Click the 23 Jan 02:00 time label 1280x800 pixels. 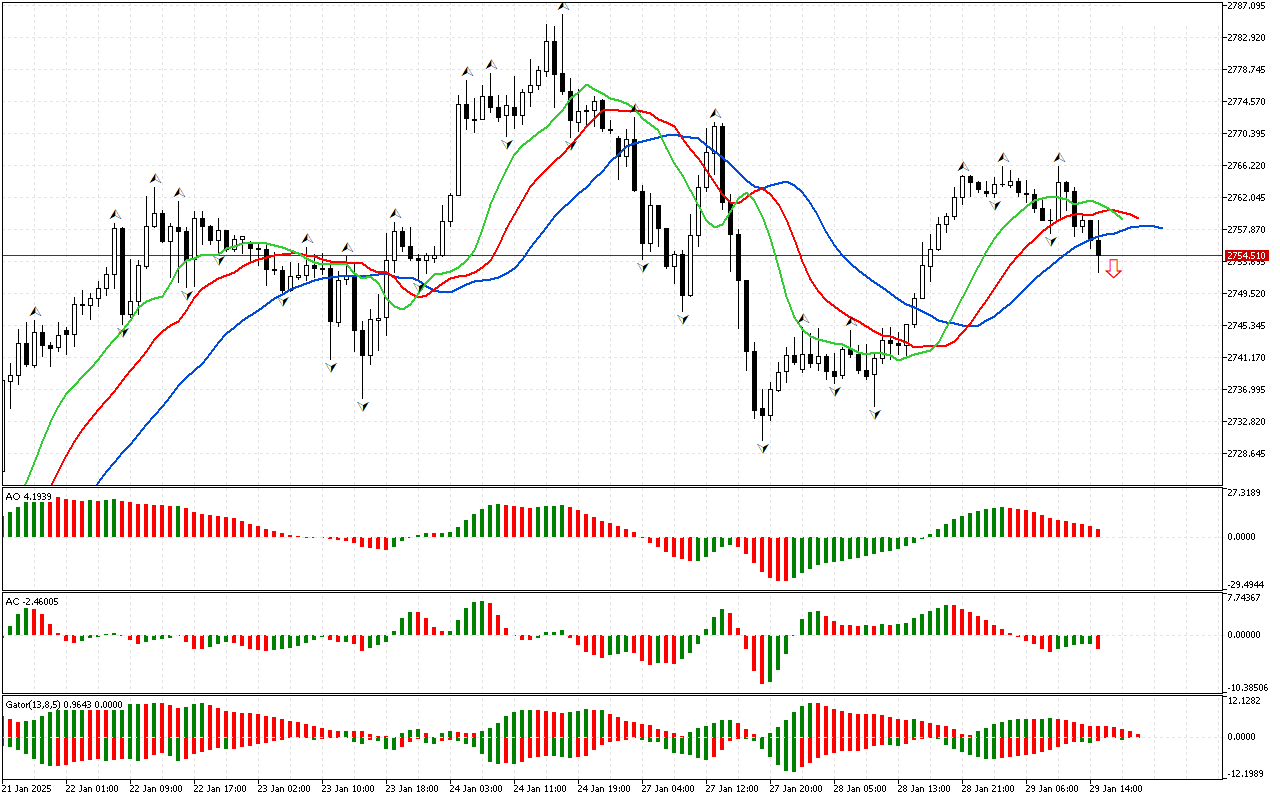pyautogui.click(x=284, y=788)
